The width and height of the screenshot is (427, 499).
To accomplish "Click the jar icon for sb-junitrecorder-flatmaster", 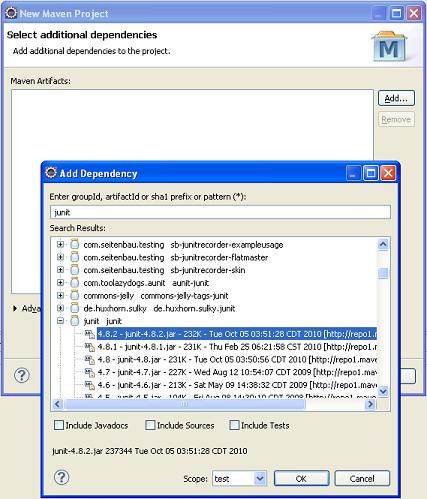I will pos(75,257).
